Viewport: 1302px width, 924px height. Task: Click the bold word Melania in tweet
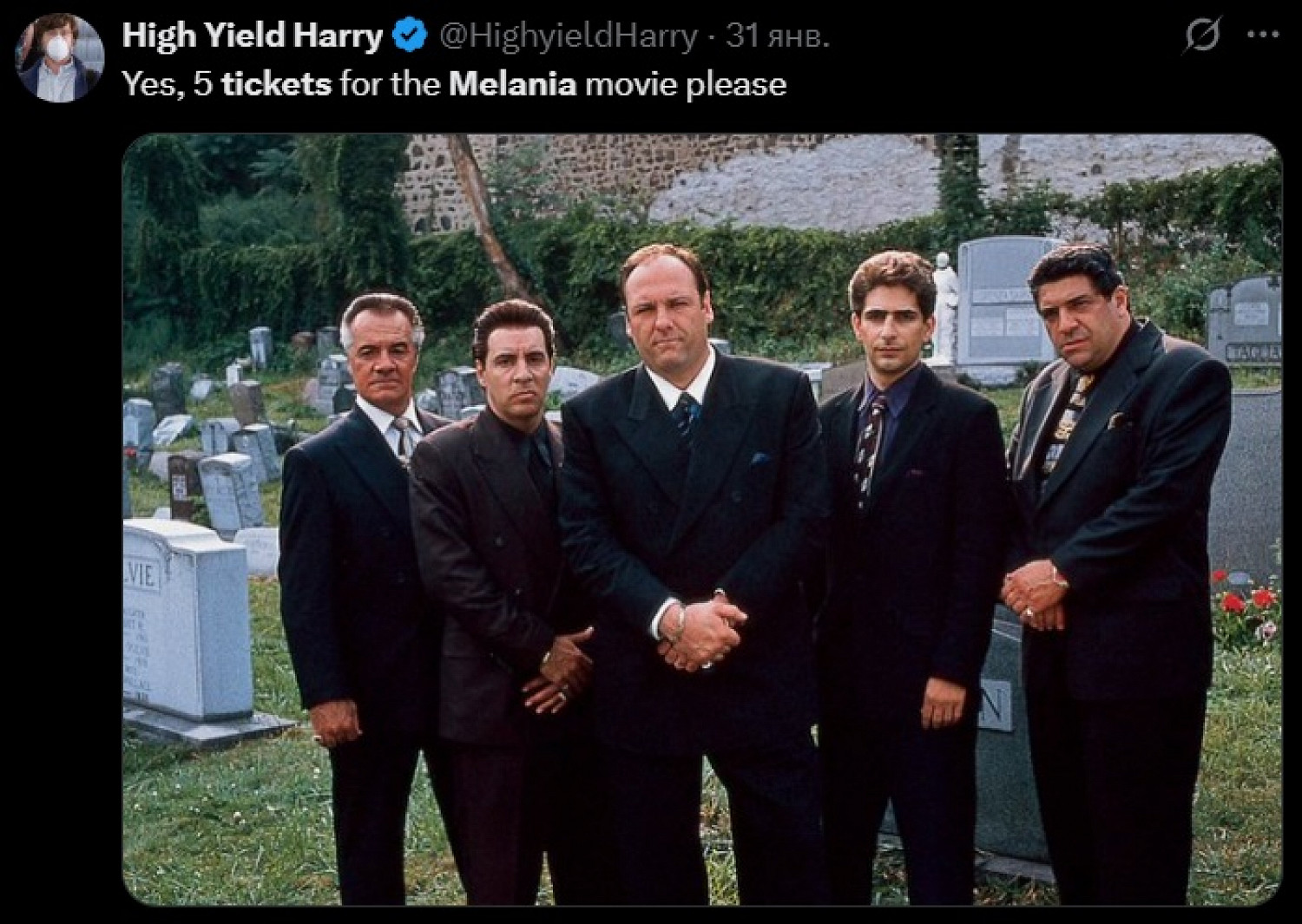(512, 84)
